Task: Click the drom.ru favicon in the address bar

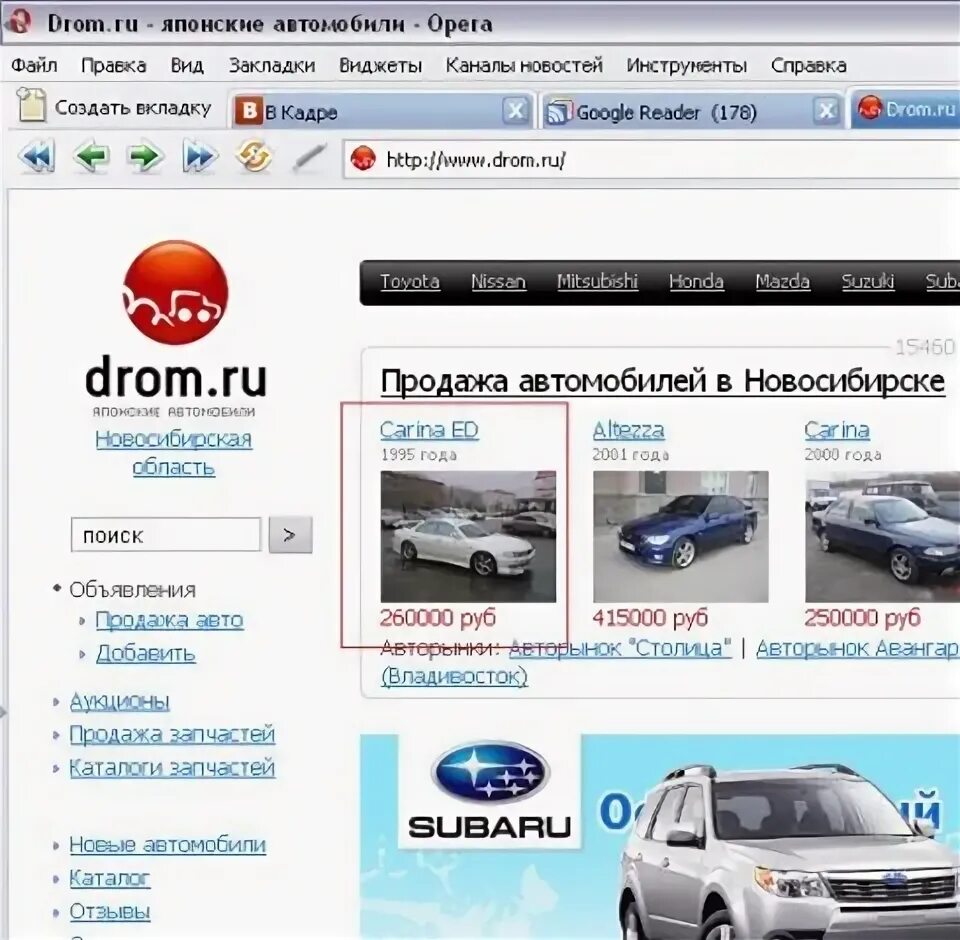Action: [362, 159]
